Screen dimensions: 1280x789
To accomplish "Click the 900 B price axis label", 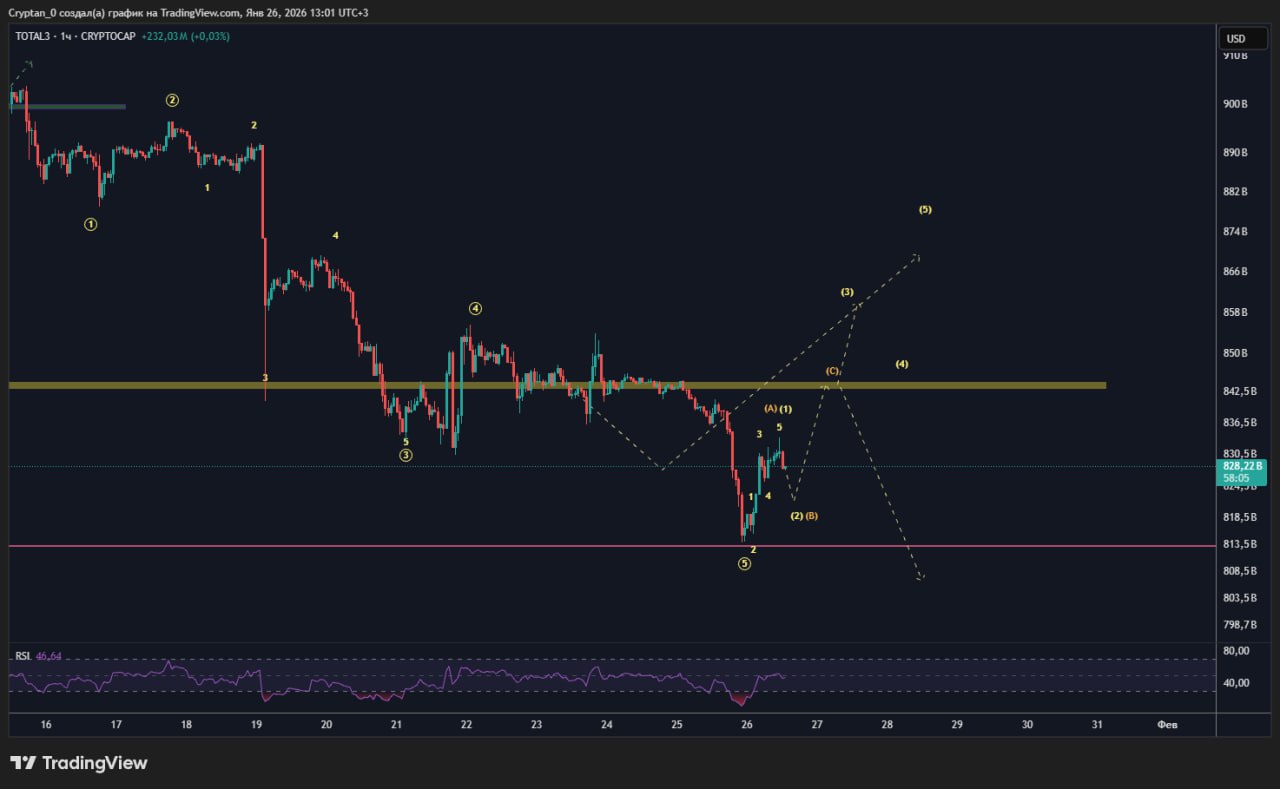I will [x=1235, y=104].
